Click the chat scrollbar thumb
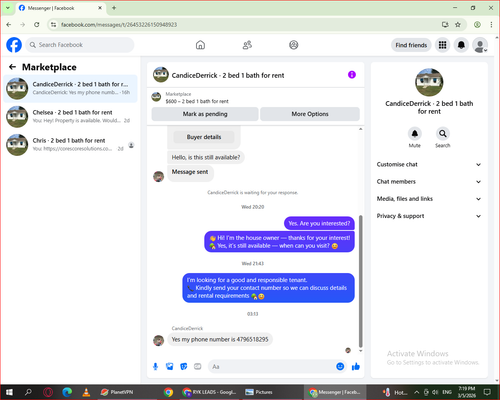This screenshot has width=500, height=400. (x=360, y=282)
